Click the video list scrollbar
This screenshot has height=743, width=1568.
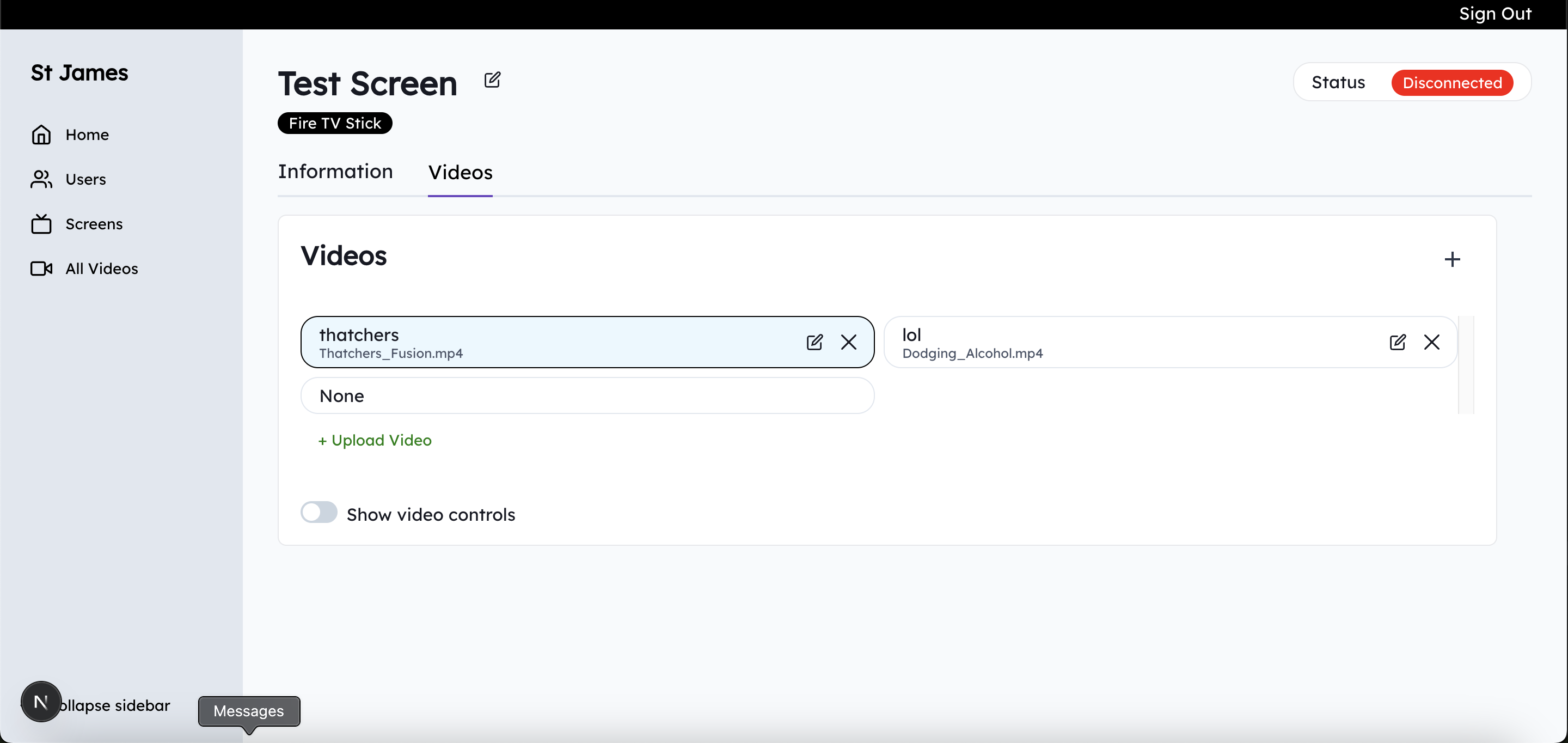[x=1466, y=364]
